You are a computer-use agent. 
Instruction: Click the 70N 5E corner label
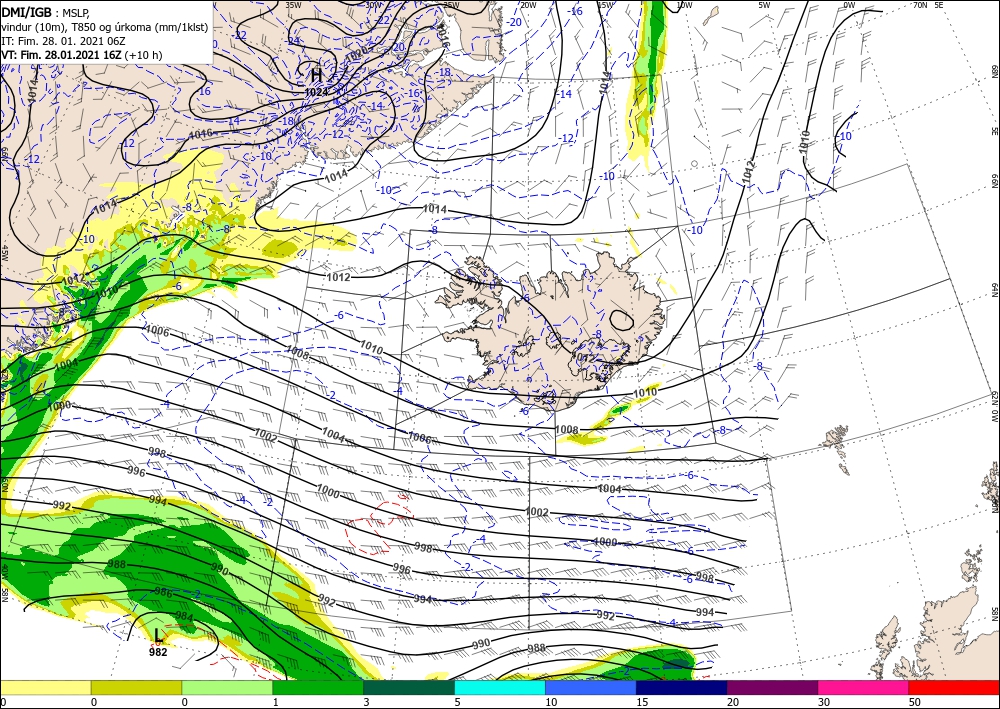928,5
